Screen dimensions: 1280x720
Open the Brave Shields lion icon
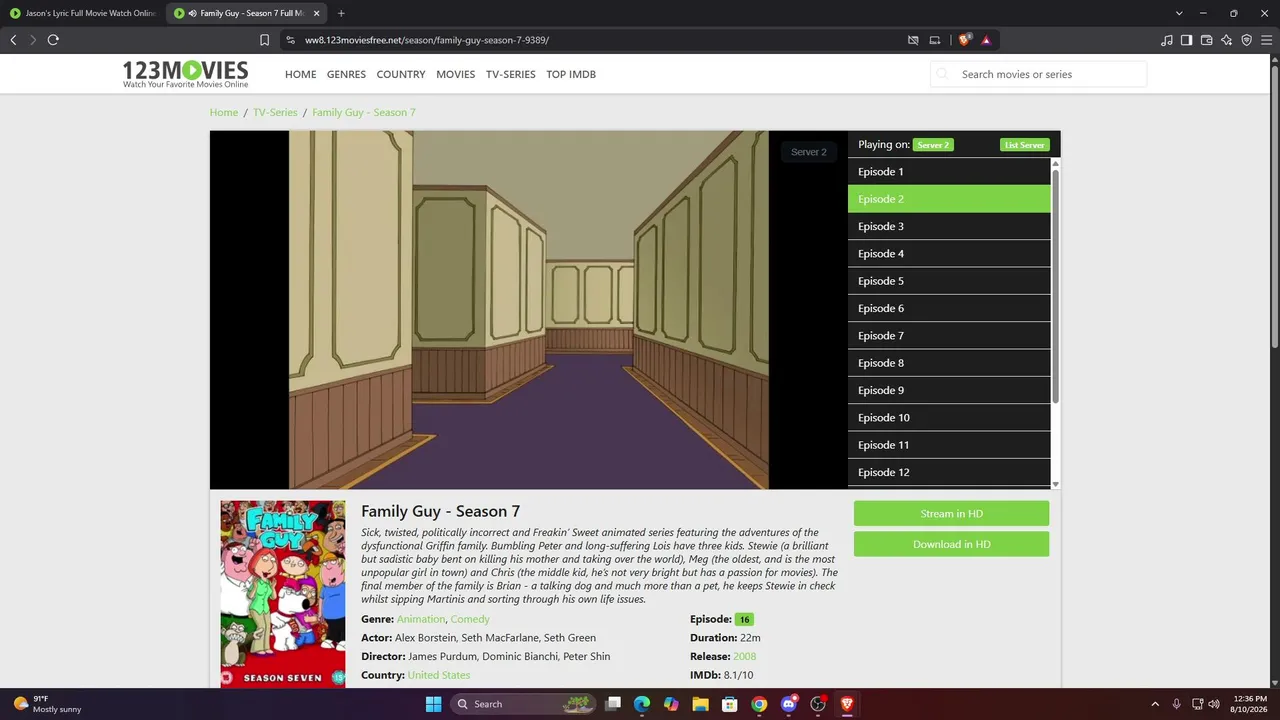pos(964,40)
